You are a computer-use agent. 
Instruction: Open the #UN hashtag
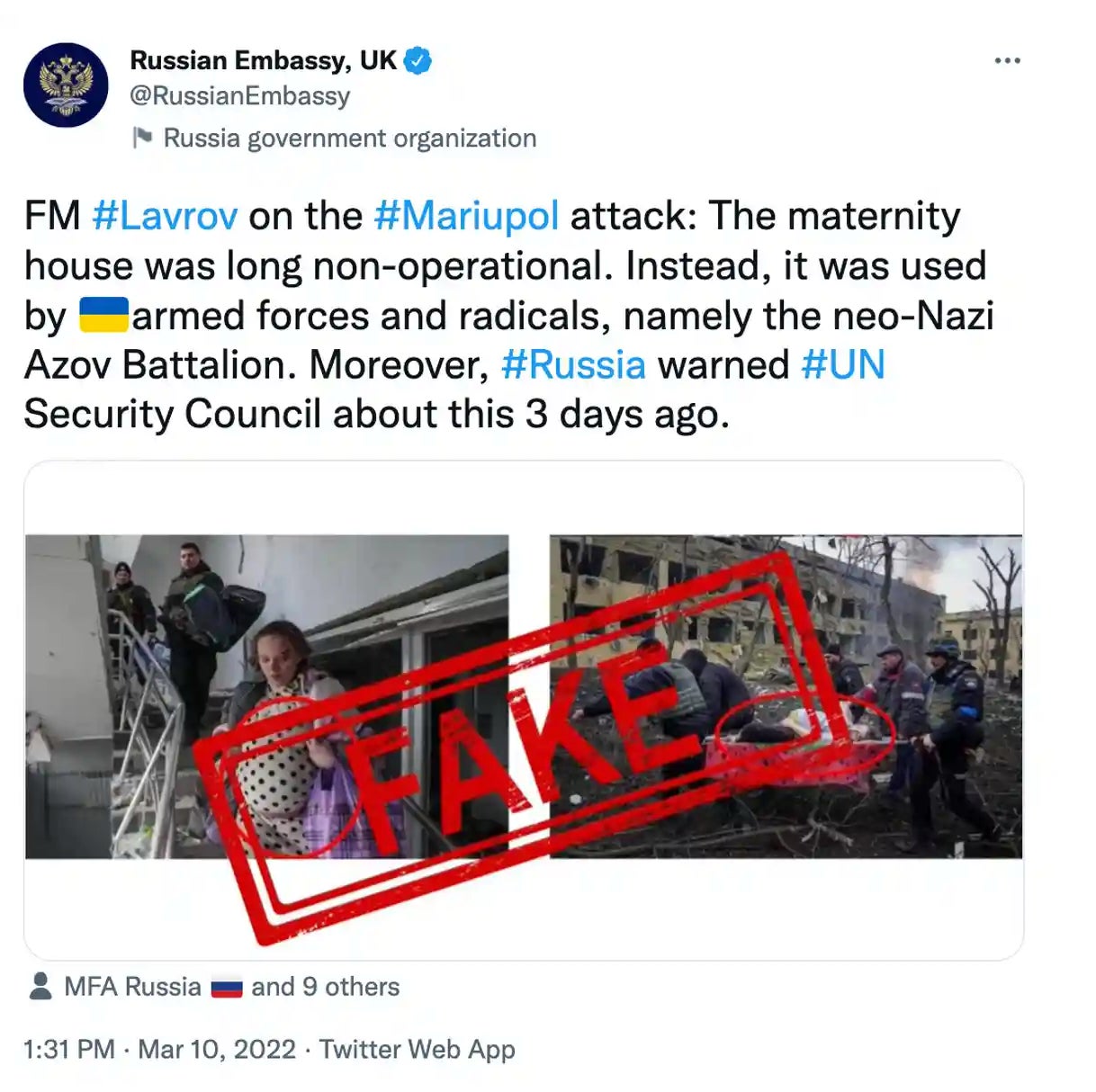click(x=843, y=365)
